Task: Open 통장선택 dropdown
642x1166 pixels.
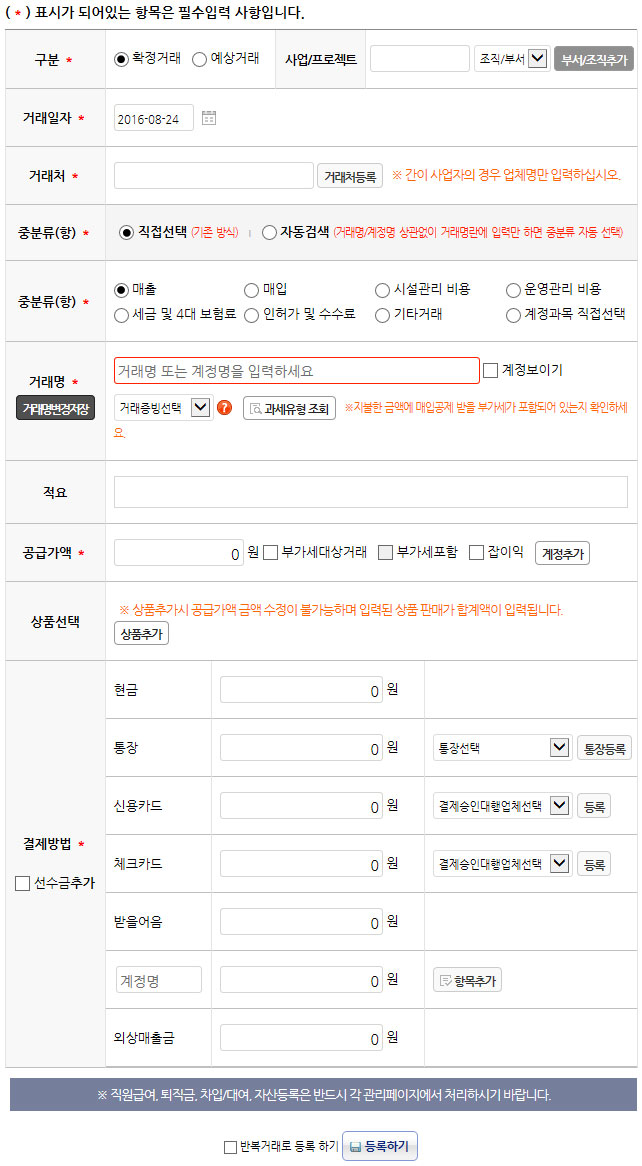Action: [x=502, y=748]
